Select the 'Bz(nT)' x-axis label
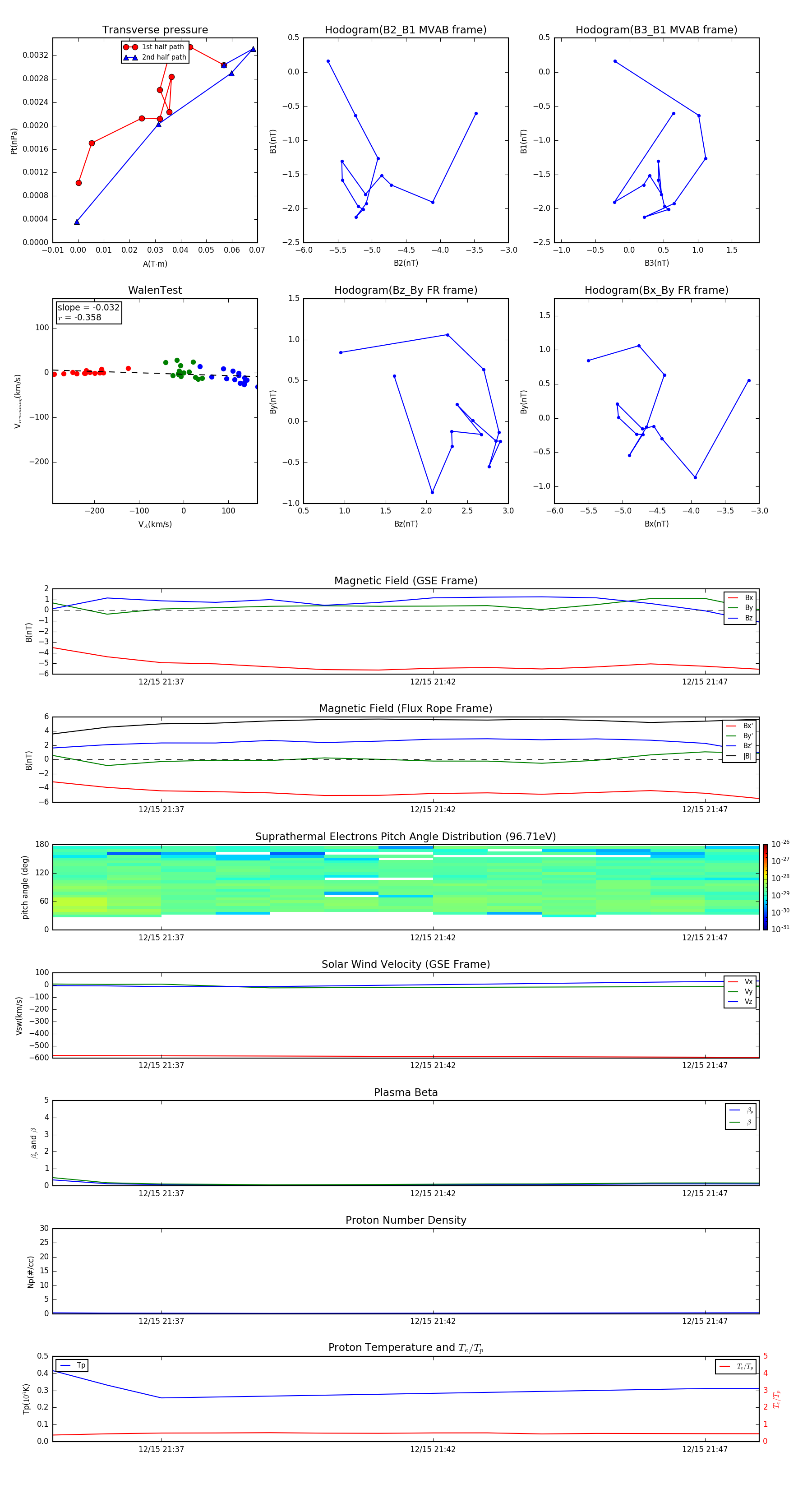The image size is (812, 1489). (x=406, y=524)
